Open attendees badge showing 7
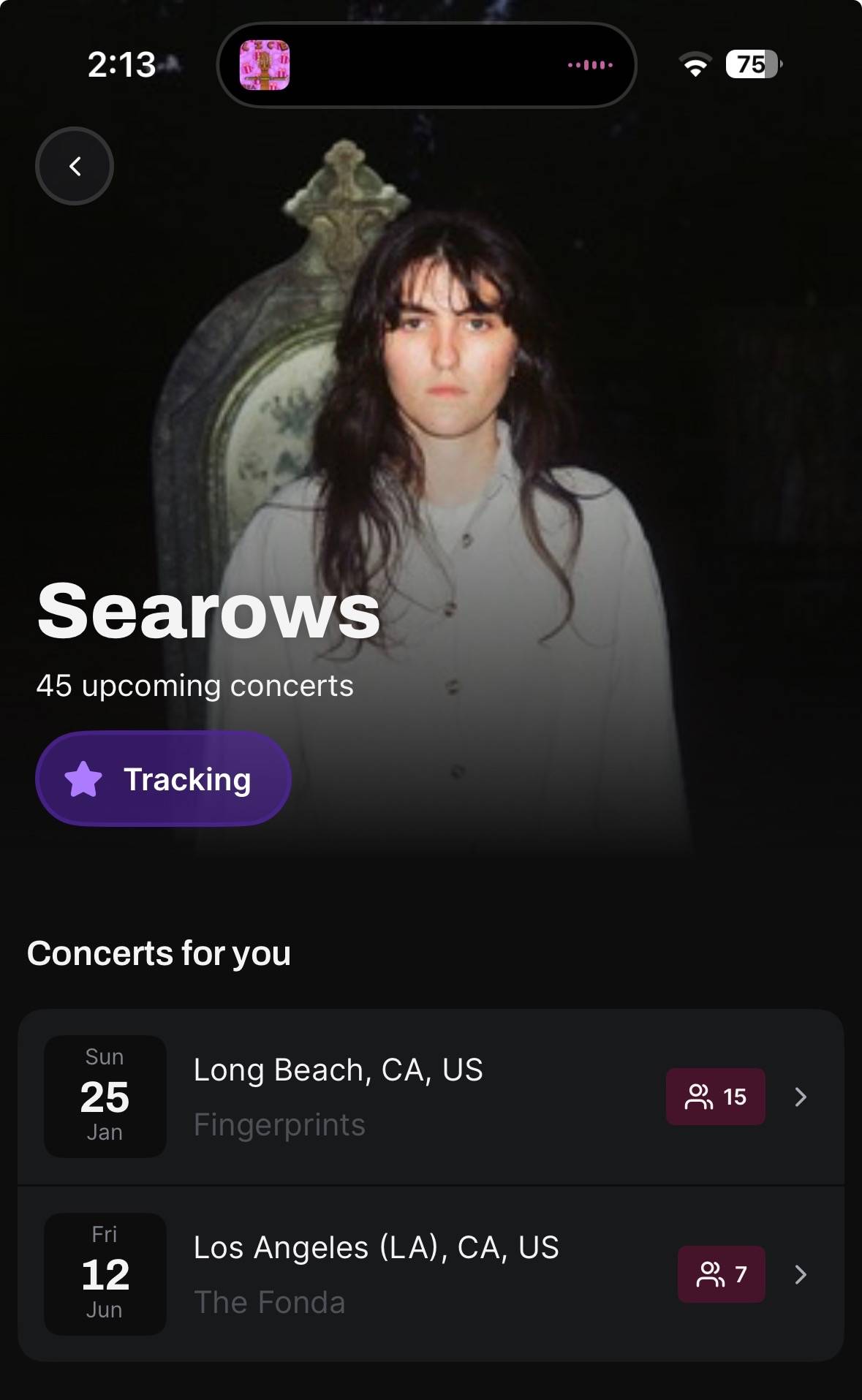Screen dimensions: 862x1400 tap(721, 1274)
